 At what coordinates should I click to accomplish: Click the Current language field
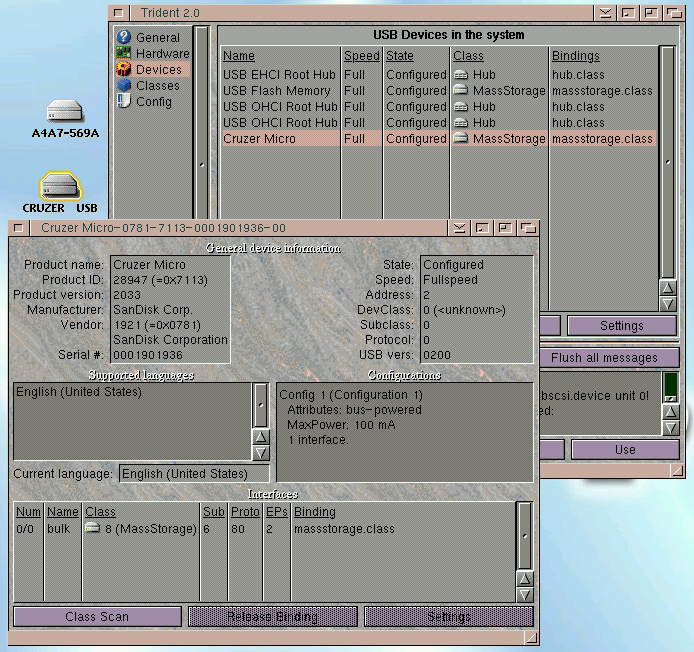tap(194, 474)
